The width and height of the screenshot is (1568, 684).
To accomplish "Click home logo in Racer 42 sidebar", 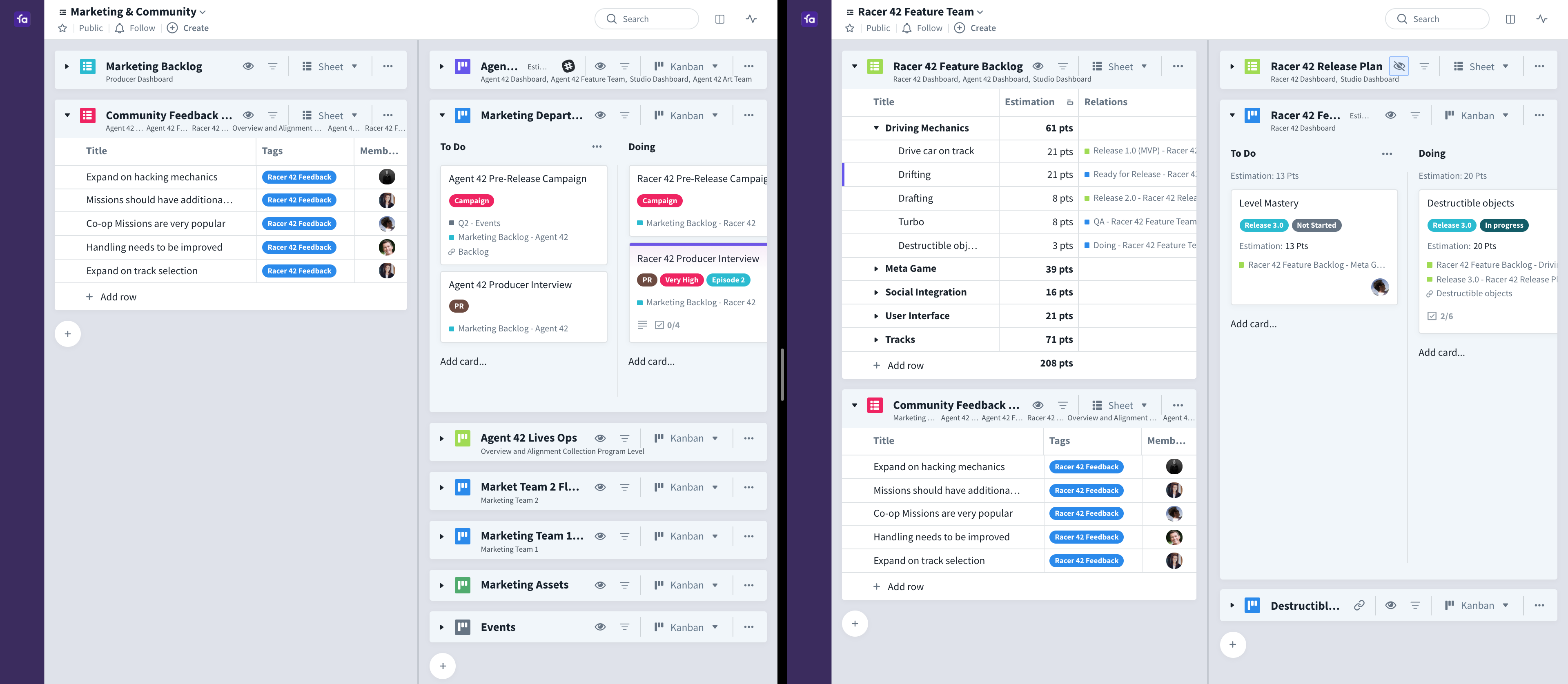I will click(809, 19).
